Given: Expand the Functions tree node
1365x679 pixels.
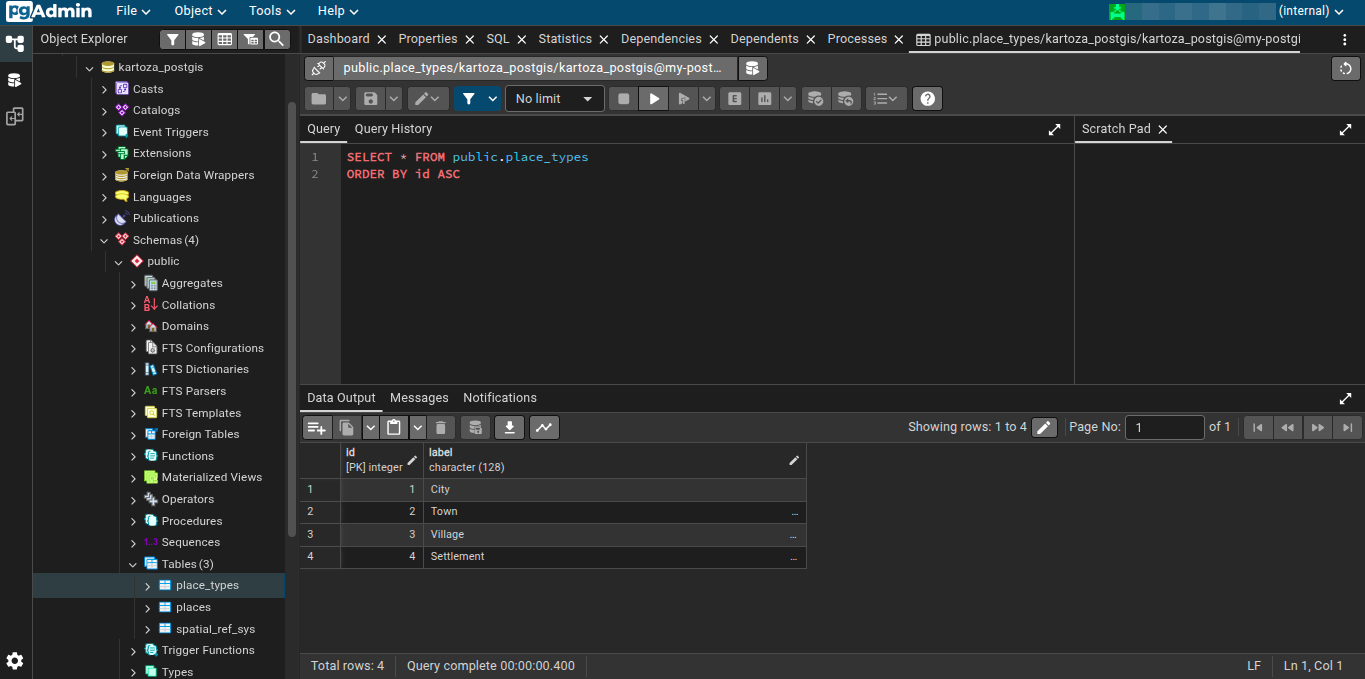Looking at the screenshot, I should pos(133,456).
